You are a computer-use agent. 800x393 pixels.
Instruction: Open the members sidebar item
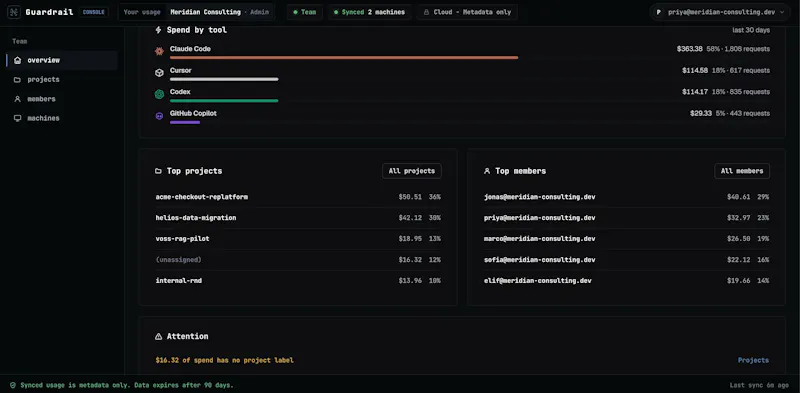(x=62, y=99)
